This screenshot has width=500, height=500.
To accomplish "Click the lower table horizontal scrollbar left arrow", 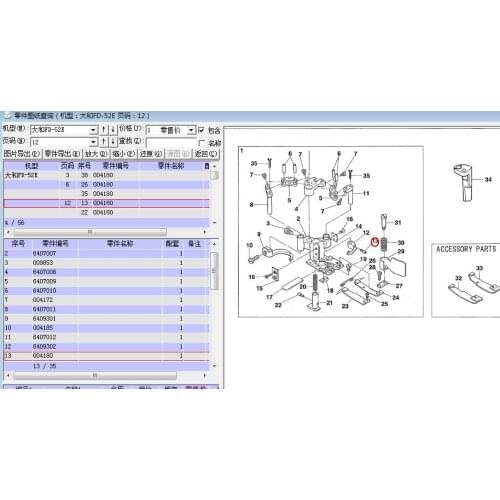I will 8,376.
